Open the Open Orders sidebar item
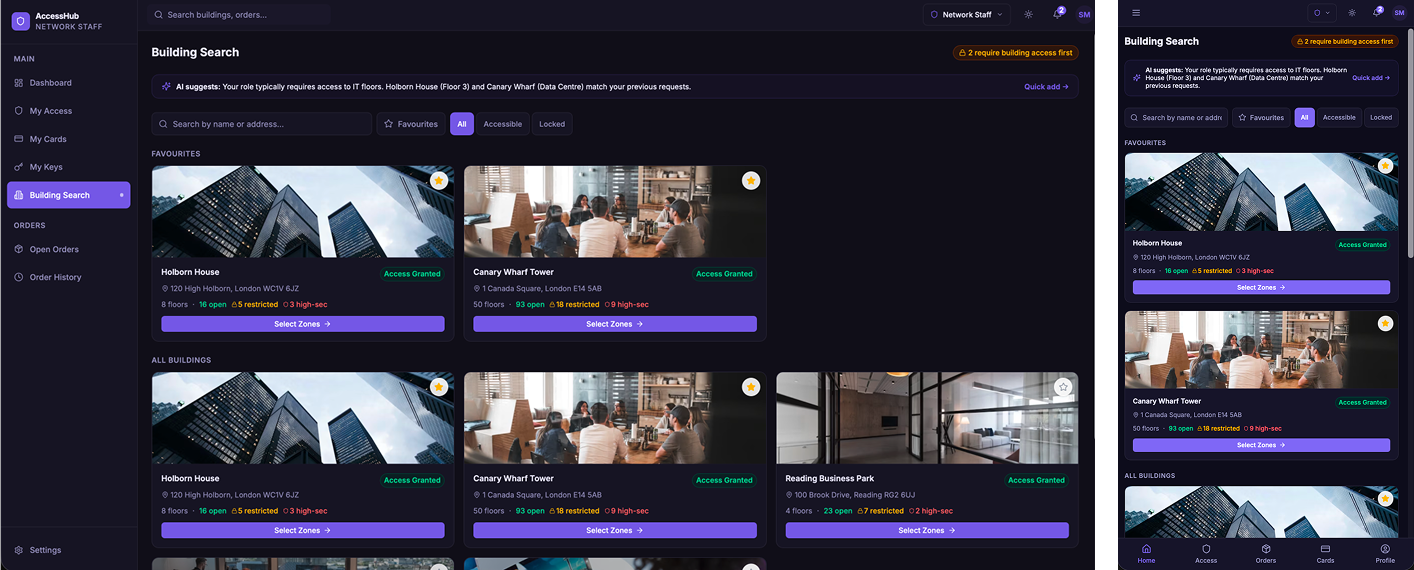The height and width of the screenshot is (570, 1414). (68, 249)
